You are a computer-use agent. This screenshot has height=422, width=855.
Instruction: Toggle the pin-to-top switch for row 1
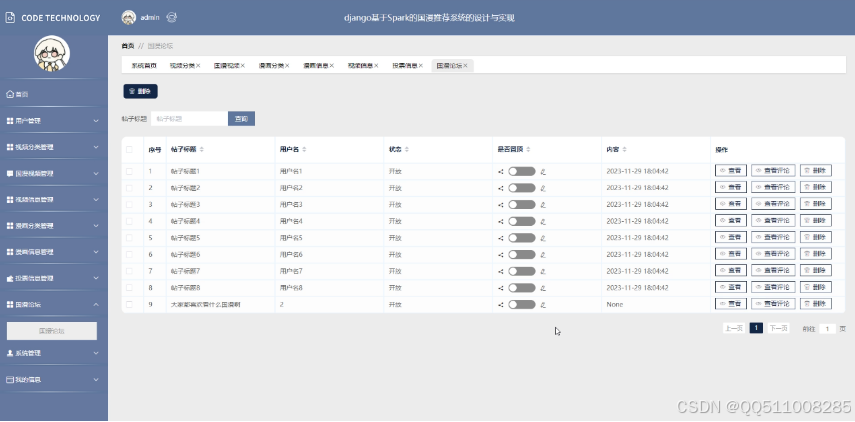point(522,172)
